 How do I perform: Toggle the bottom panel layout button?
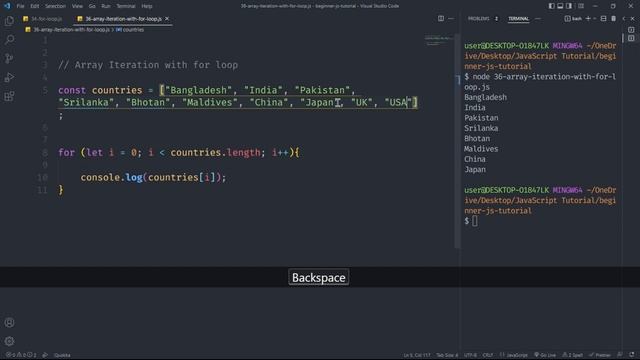tap(560, 6)
